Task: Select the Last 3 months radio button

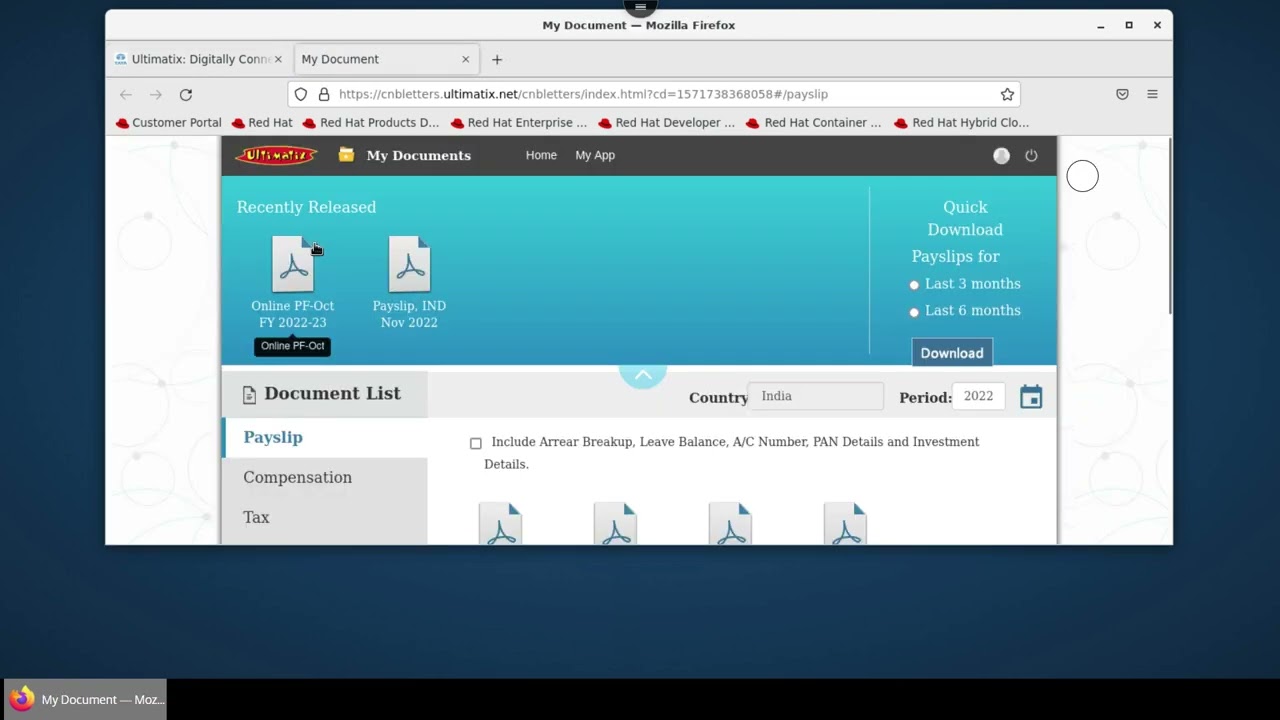Action: pyautogui.click(x=914, y=285)
